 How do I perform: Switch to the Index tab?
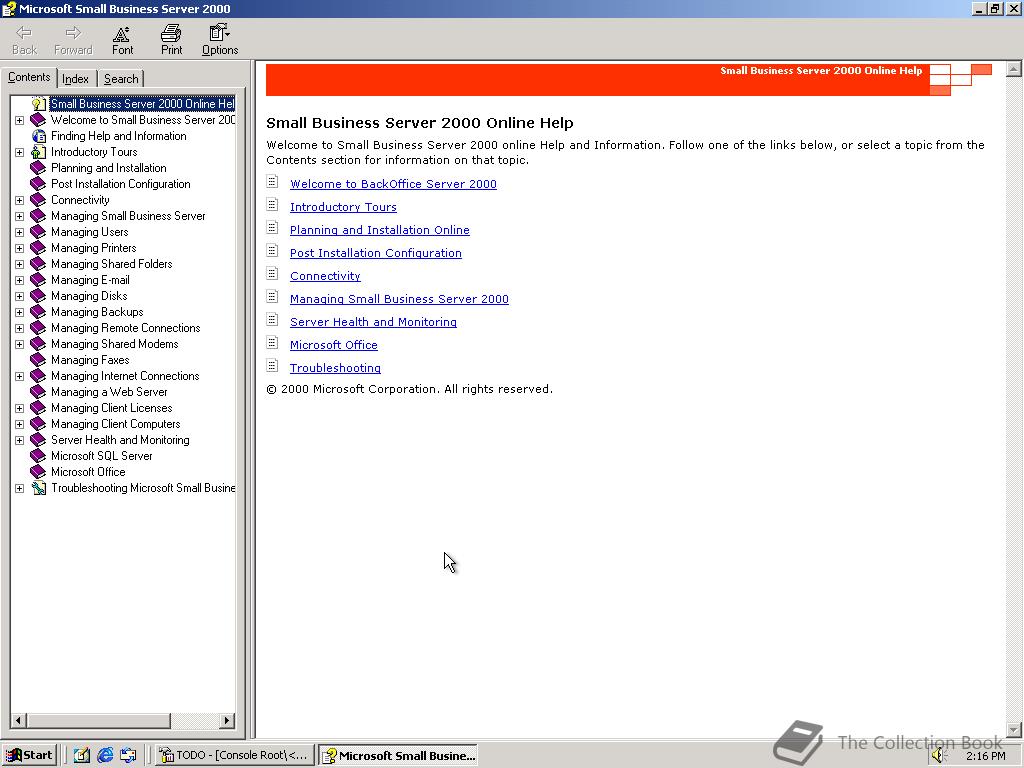click(x=76, y=79)
